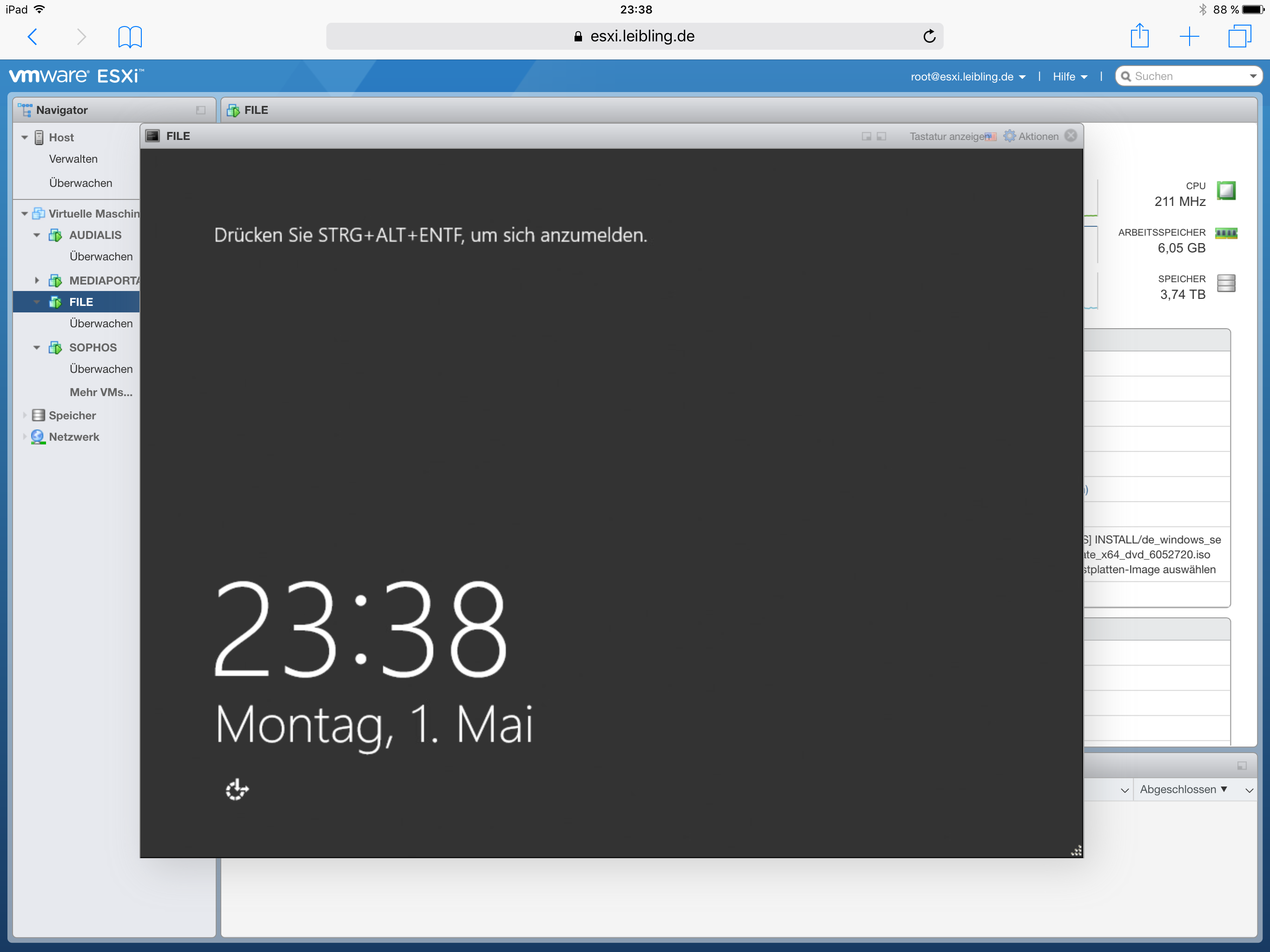Open Safari tabs overview icon

pyautogui.click(x=1240, y=36)
